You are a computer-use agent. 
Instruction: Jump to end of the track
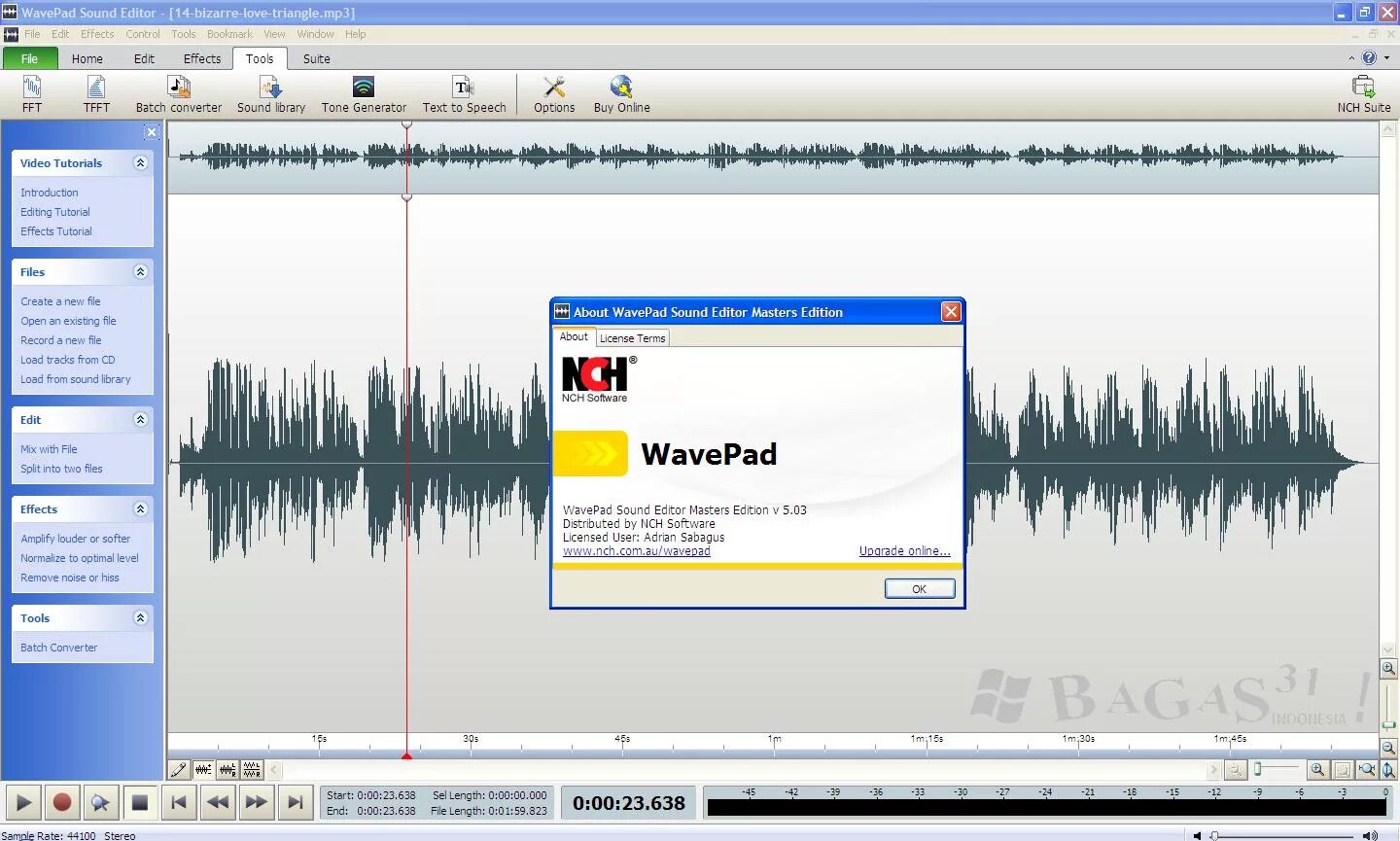coord(295,803)
